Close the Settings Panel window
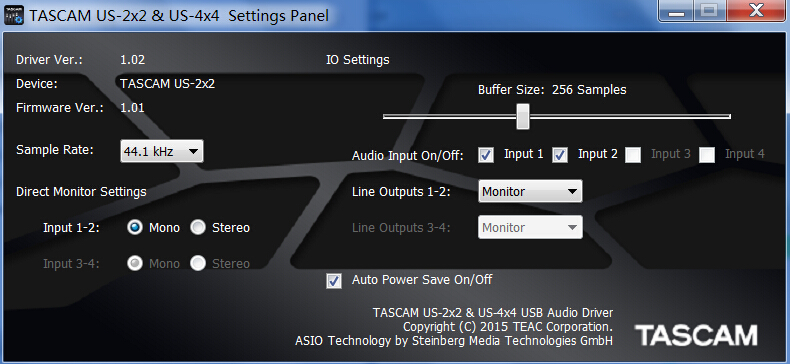The image size is (790, 364). coord(756,11)
